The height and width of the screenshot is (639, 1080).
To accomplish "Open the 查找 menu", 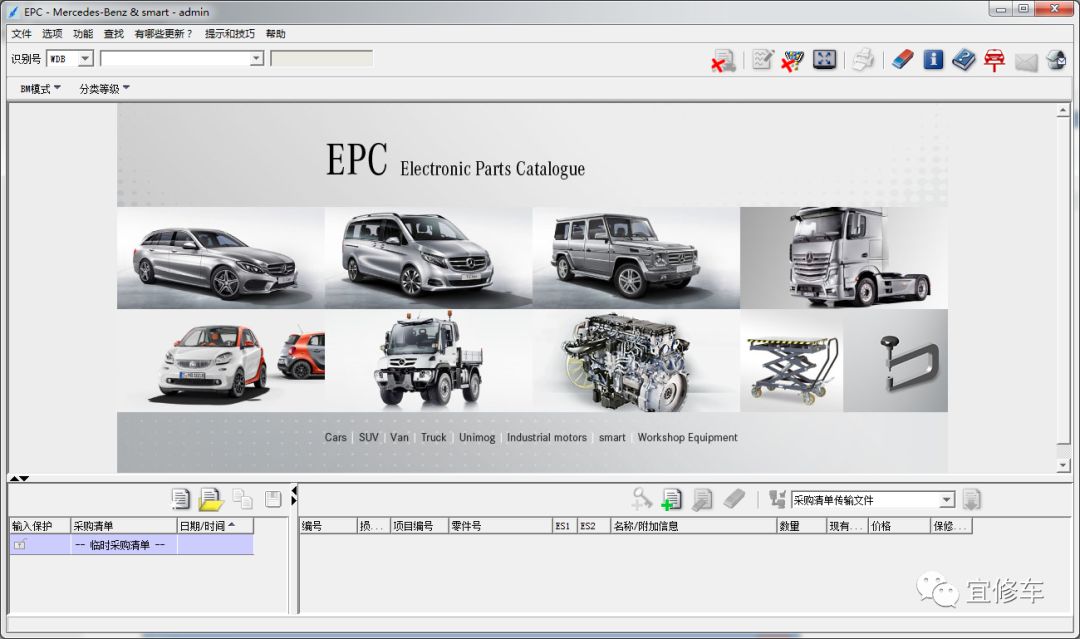I will (114, 34).
